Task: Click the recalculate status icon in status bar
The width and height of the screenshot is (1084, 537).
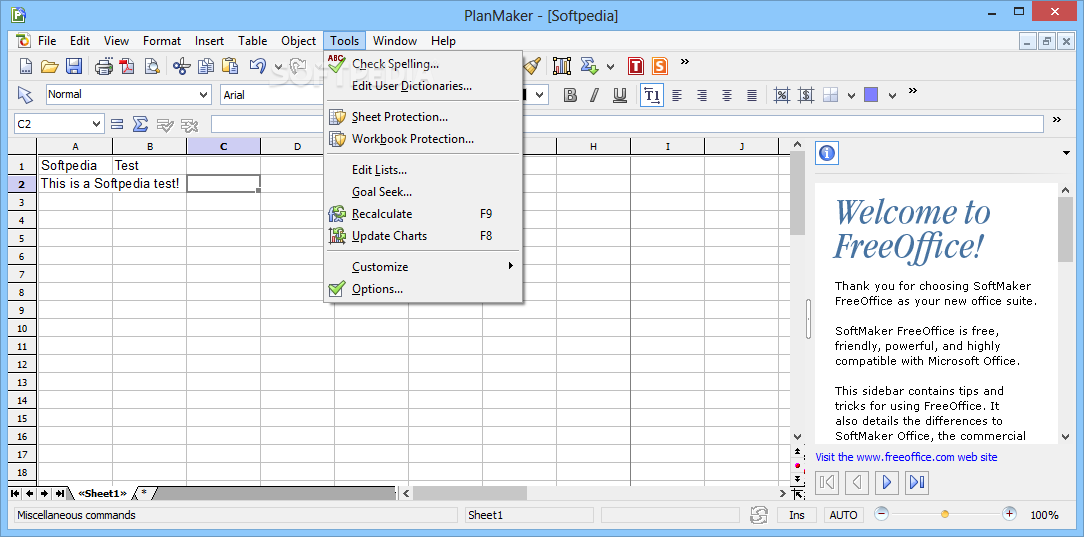Action: coord(759,515)
